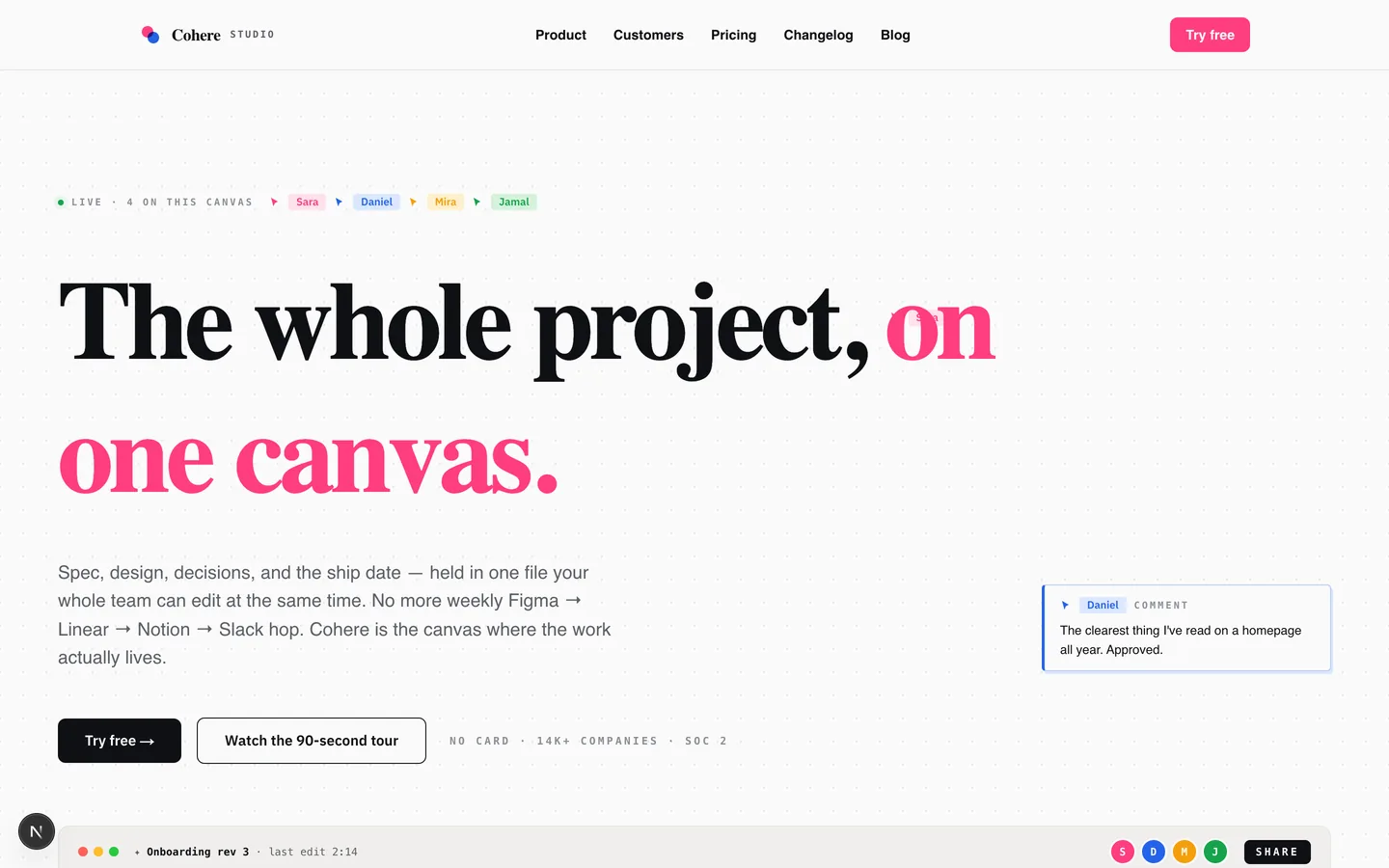1389x868 pixels.
Task: Open the Pricing nav link
Action: click(733, 35)
